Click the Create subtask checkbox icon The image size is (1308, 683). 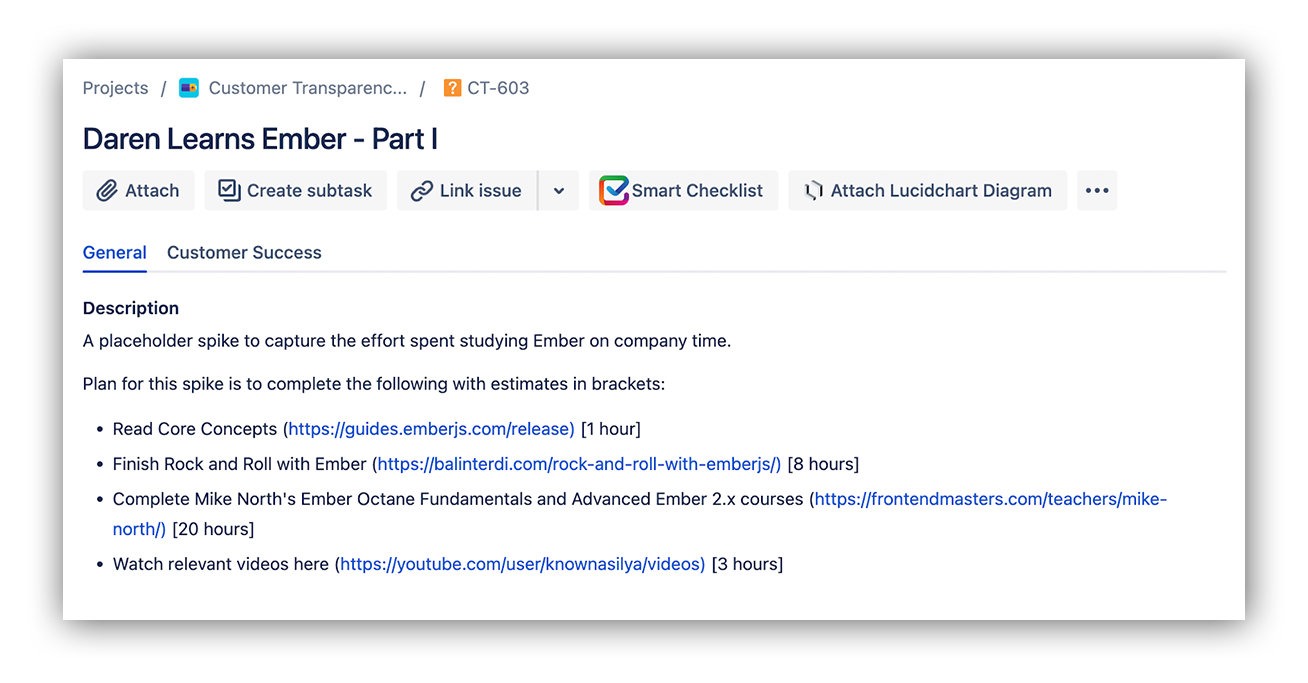(x=230, y=190)
